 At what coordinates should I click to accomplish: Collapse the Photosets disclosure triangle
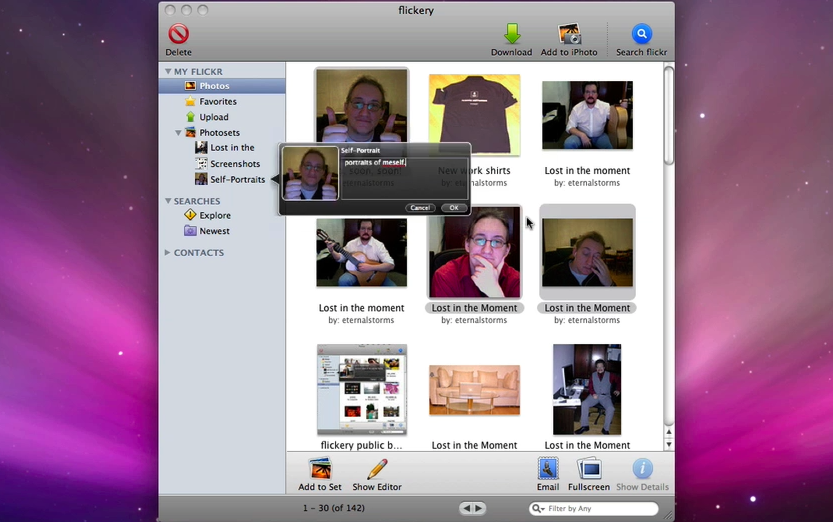[178, 133]
